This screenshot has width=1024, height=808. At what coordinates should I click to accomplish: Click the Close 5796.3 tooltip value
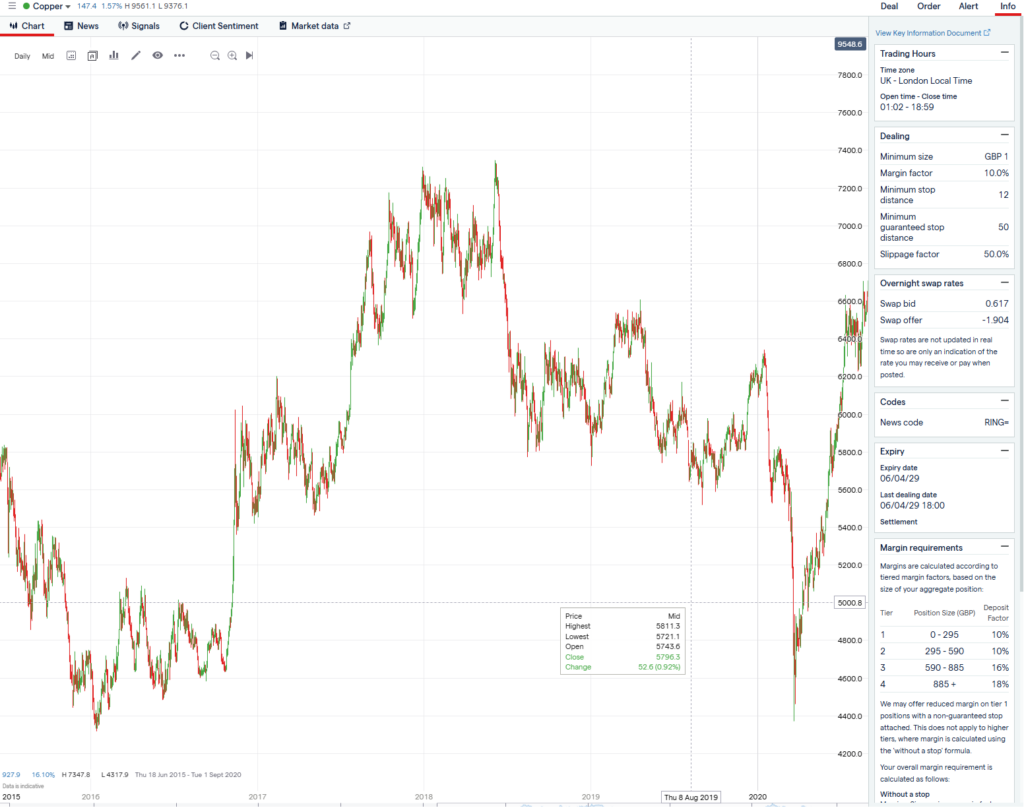(667, 657)
